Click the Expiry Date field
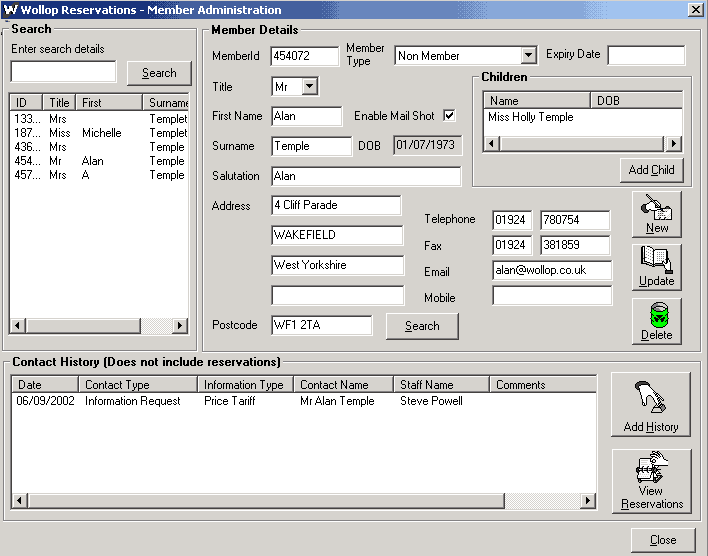 (646, 55)
